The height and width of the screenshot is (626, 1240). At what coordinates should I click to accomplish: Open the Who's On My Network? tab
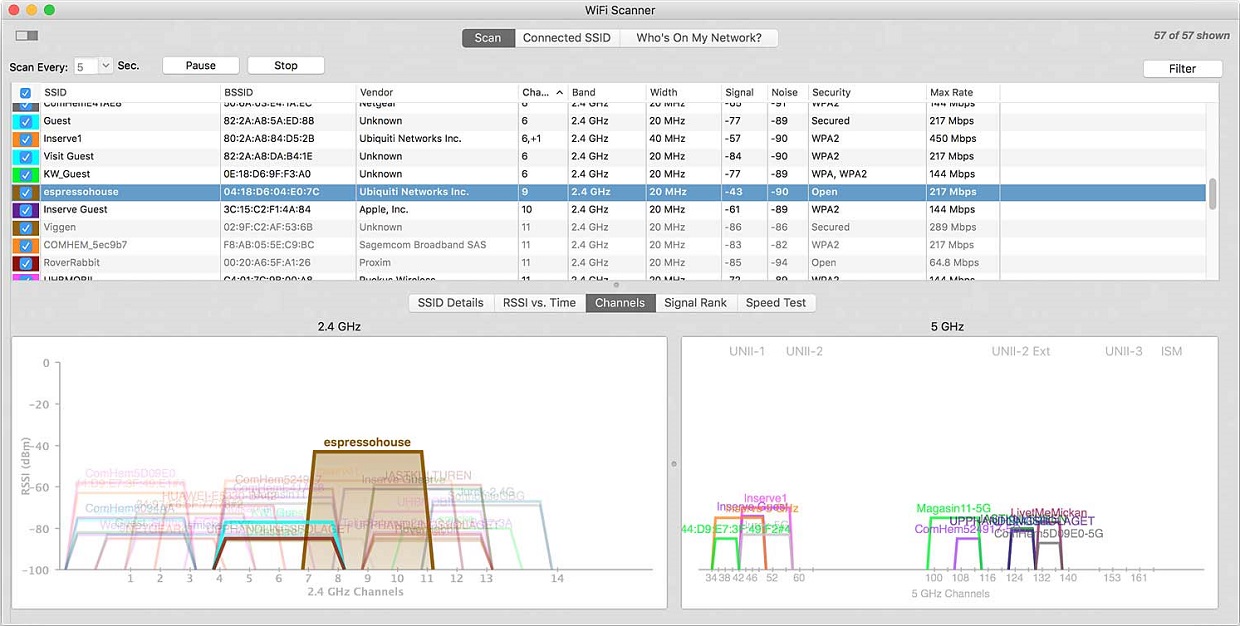pos(699,38)
